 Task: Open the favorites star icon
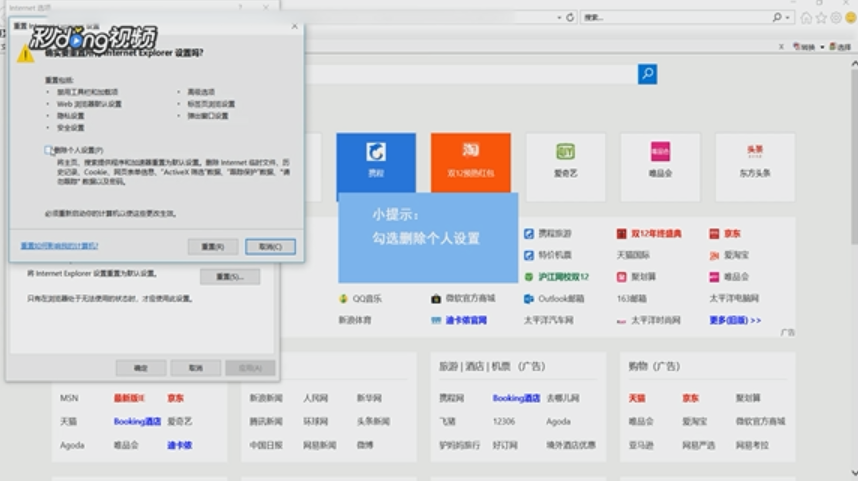(x=821, y=18)
